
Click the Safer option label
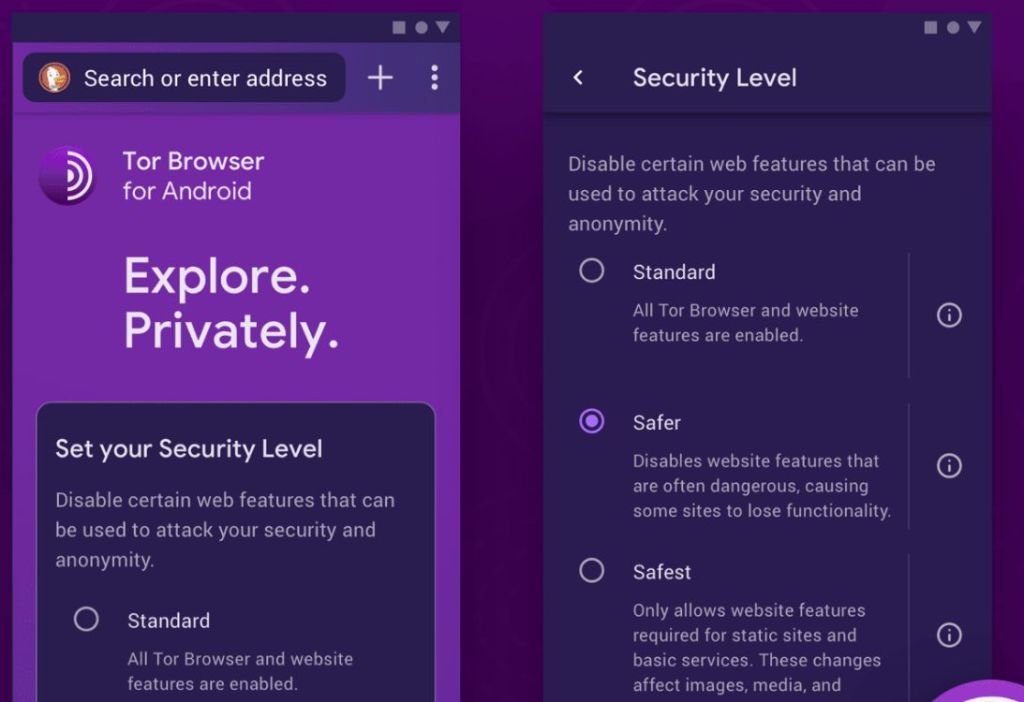tap(656, 423)
